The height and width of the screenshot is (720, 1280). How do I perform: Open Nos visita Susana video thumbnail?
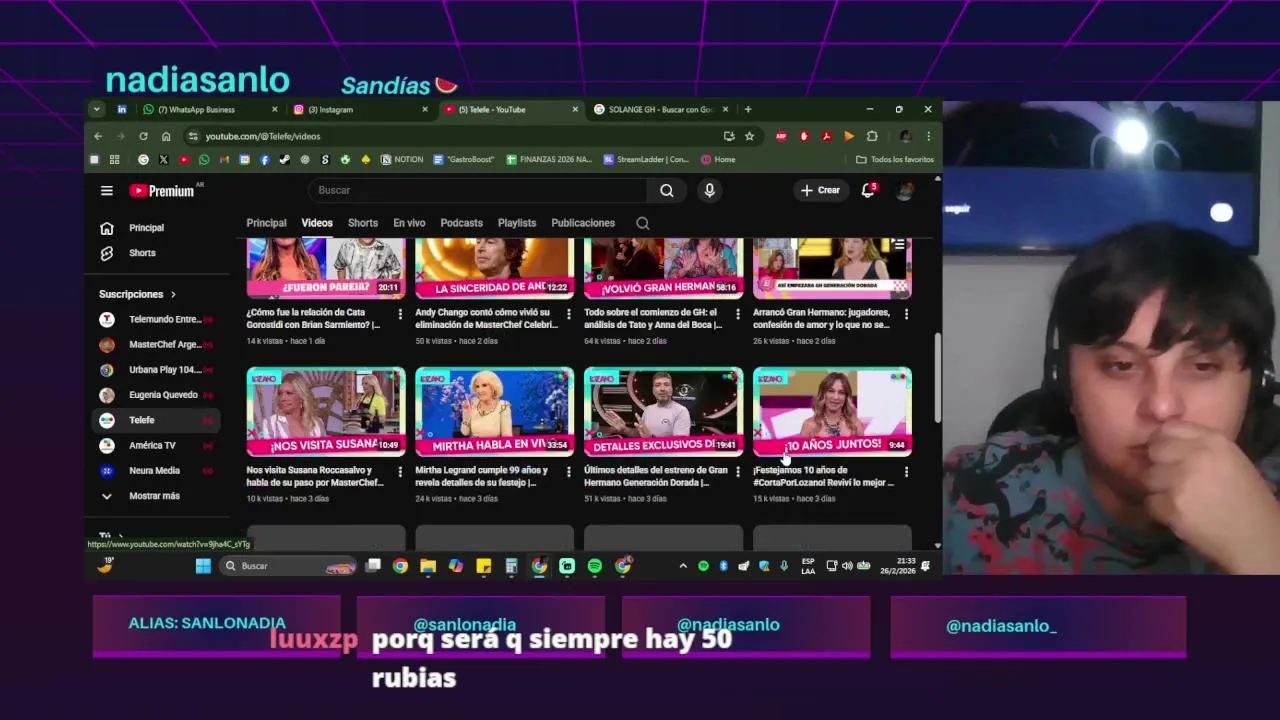coord(326,412)
